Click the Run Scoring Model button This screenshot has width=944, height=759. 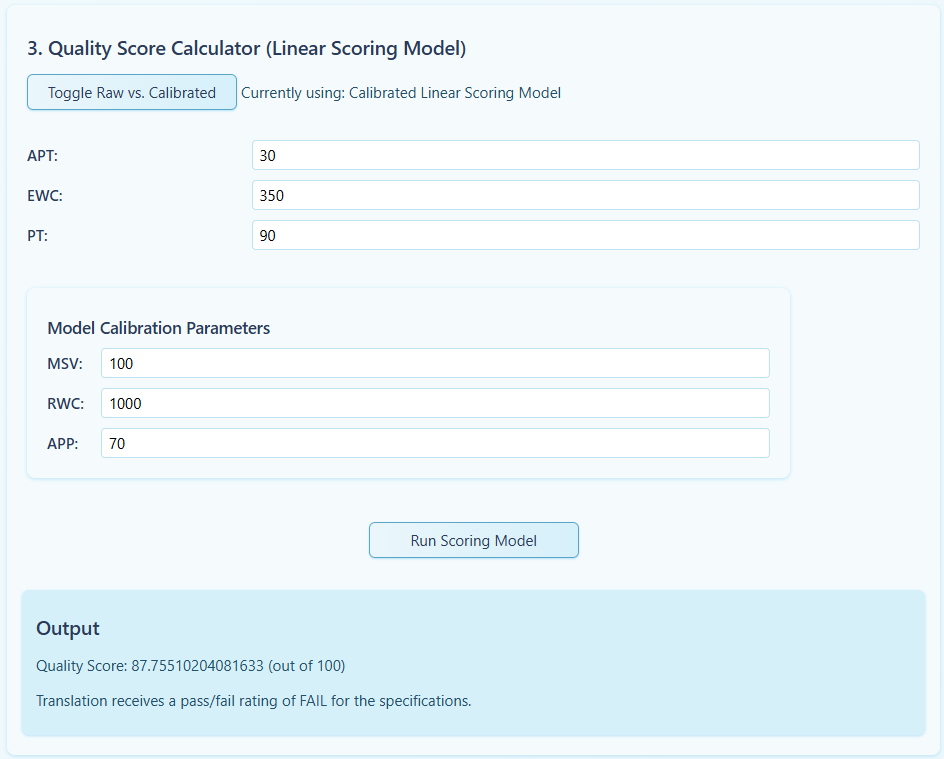click(474, 540)
